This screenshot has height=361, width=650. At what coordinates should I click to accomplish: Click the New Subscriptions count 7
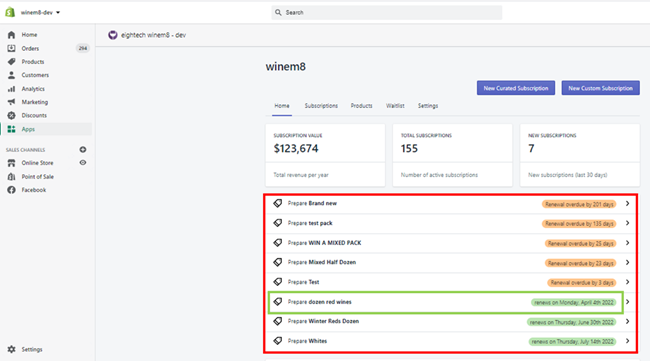(x=531, y=148)
